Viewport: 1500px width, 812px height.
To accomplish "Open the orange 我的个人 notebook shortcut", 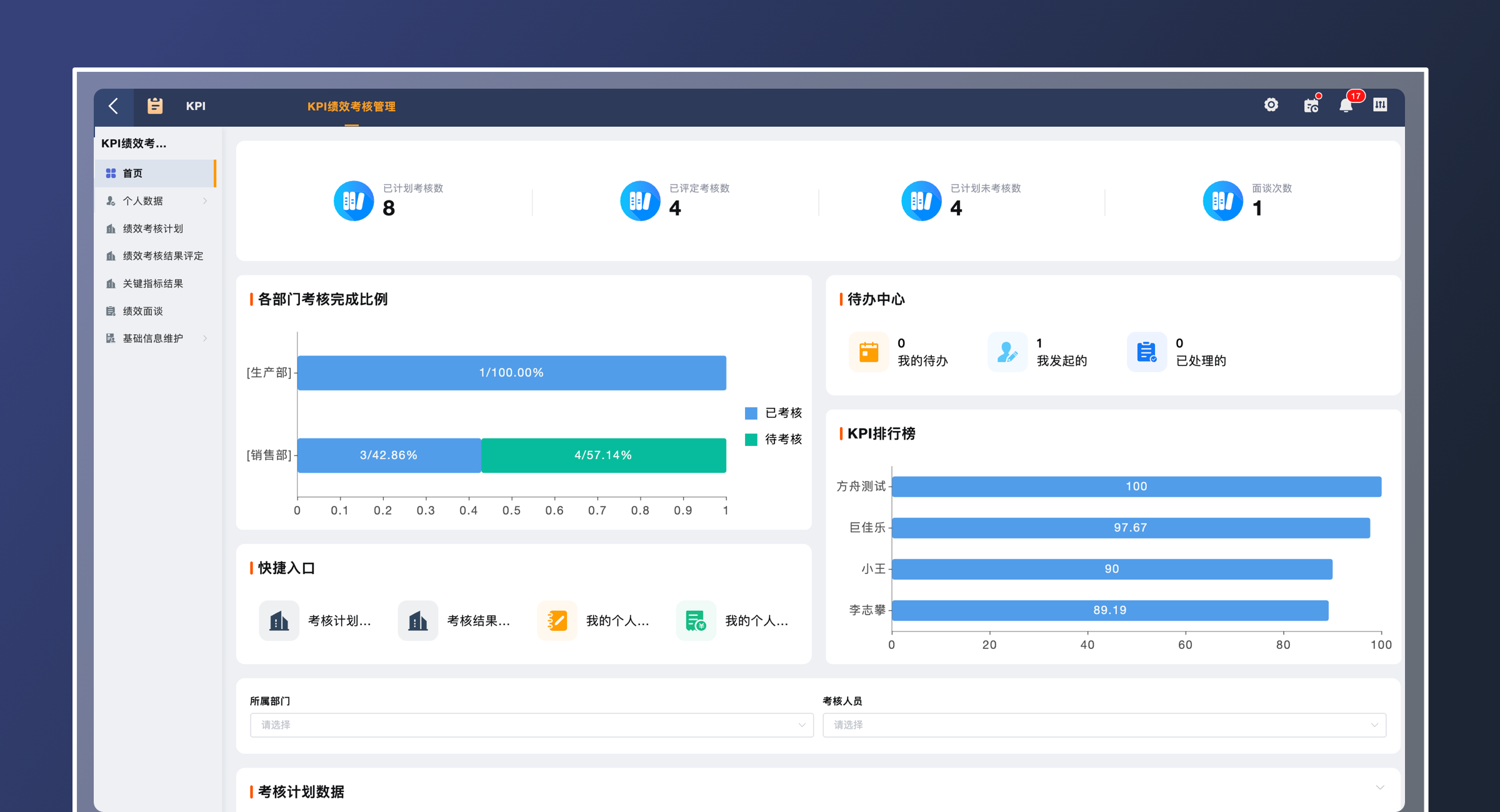I will (557, 621).
